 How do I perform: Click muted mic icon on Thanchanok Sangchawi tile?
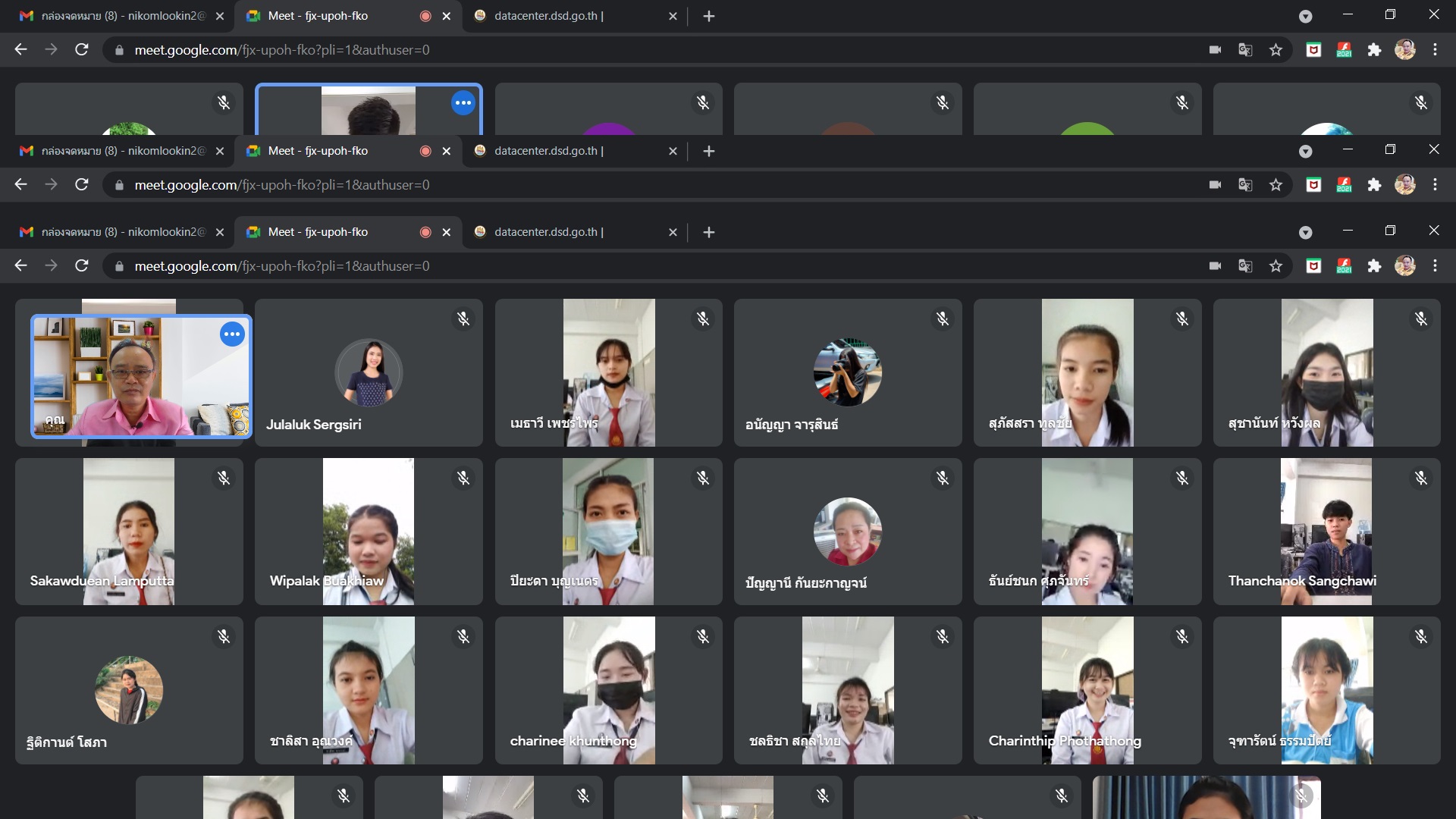1421,478
